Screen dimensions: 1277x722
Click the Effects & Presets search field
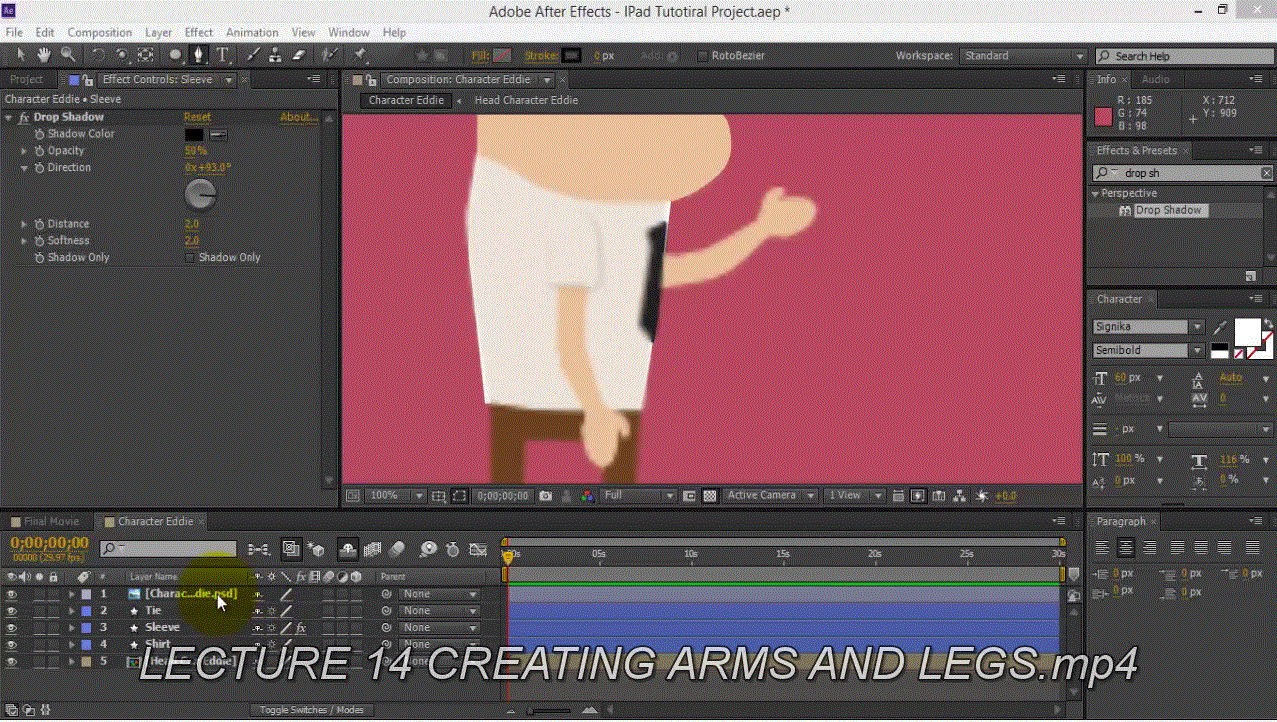pyautogui.click(x=1188, y=173)
